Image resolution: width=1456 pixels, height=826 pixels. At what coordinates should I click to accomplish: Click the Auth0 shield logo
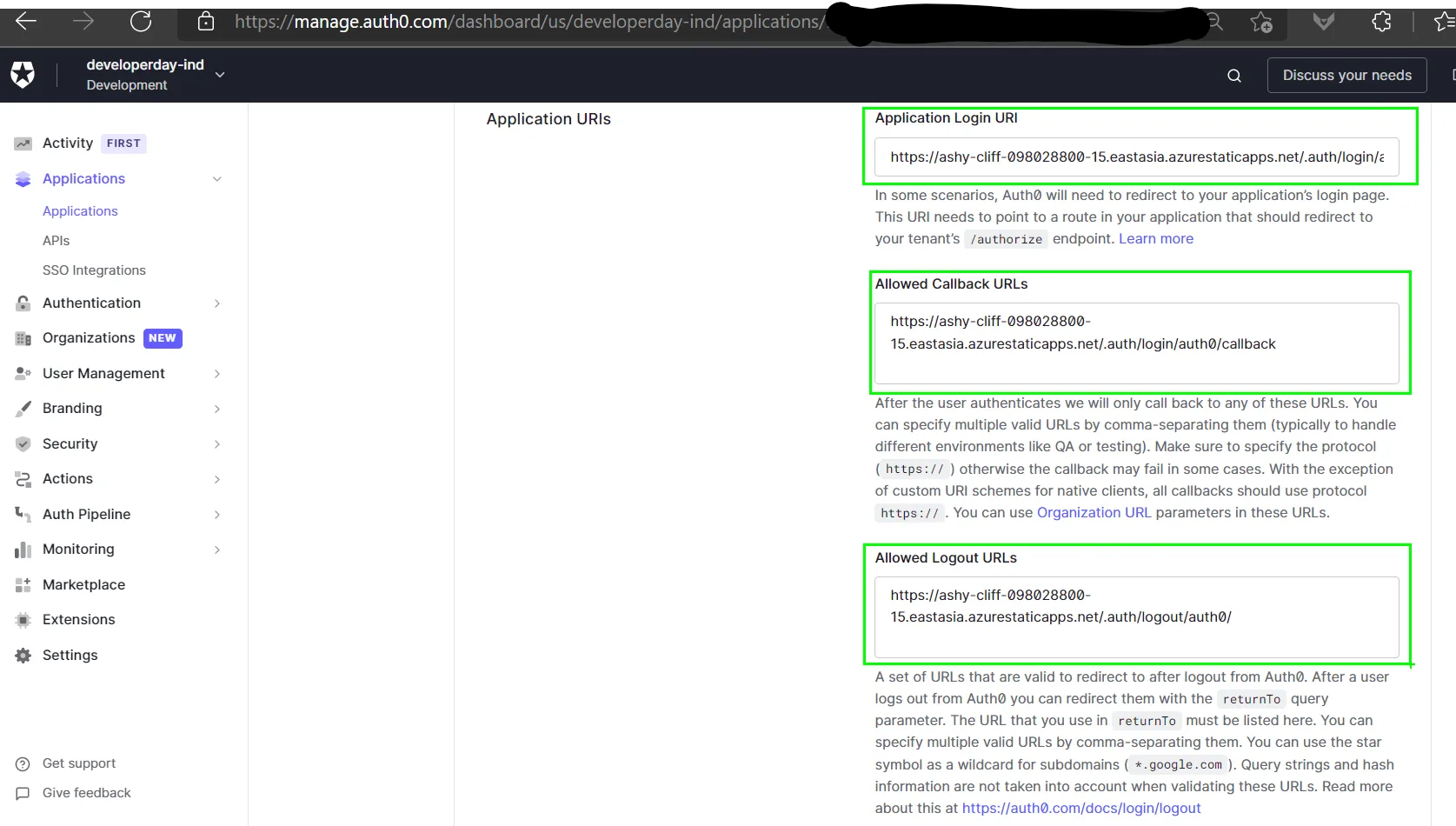pos(23,75)
